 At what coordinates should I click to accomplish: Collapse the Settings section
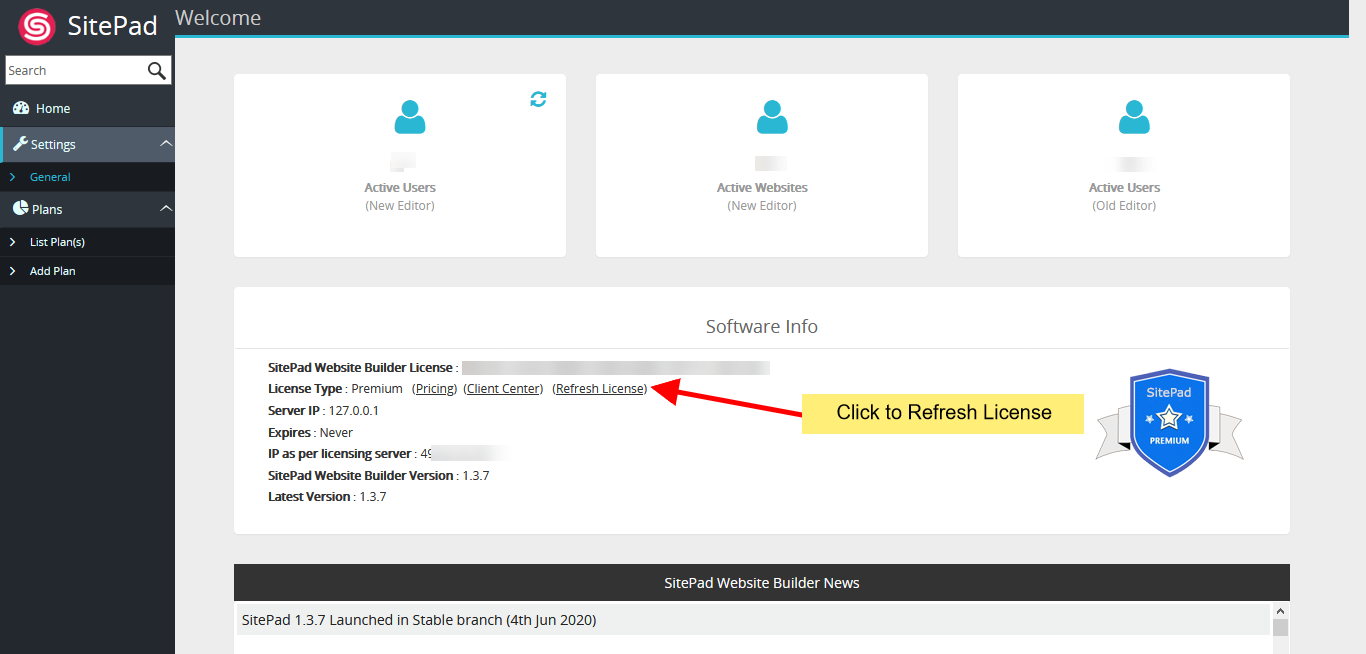click(166, 144)
